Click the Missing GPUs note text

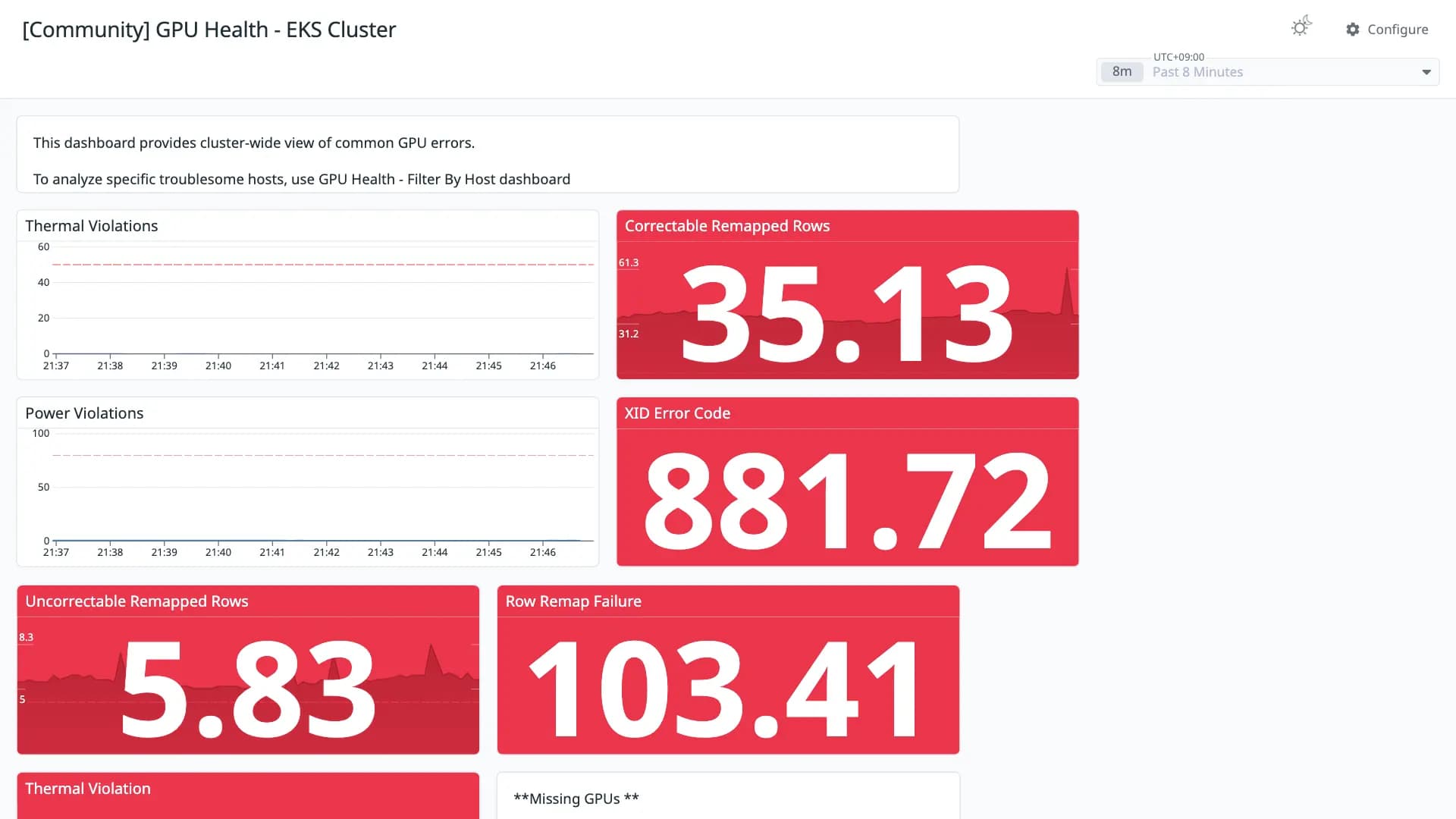[x=576, y=799]
